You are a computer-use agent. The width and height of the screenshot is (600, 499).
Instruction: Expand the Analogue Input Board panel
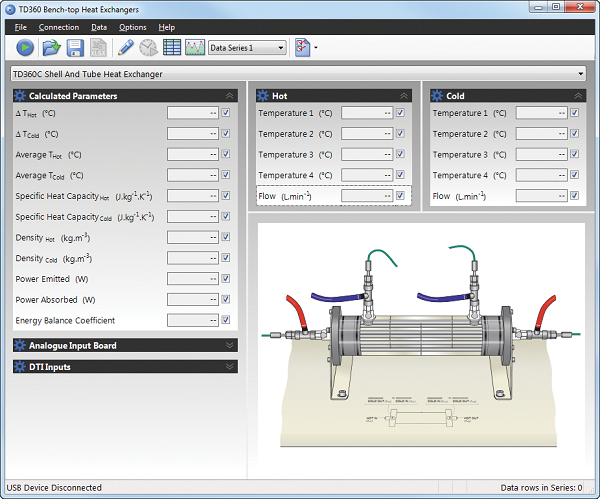pos(125,346)
